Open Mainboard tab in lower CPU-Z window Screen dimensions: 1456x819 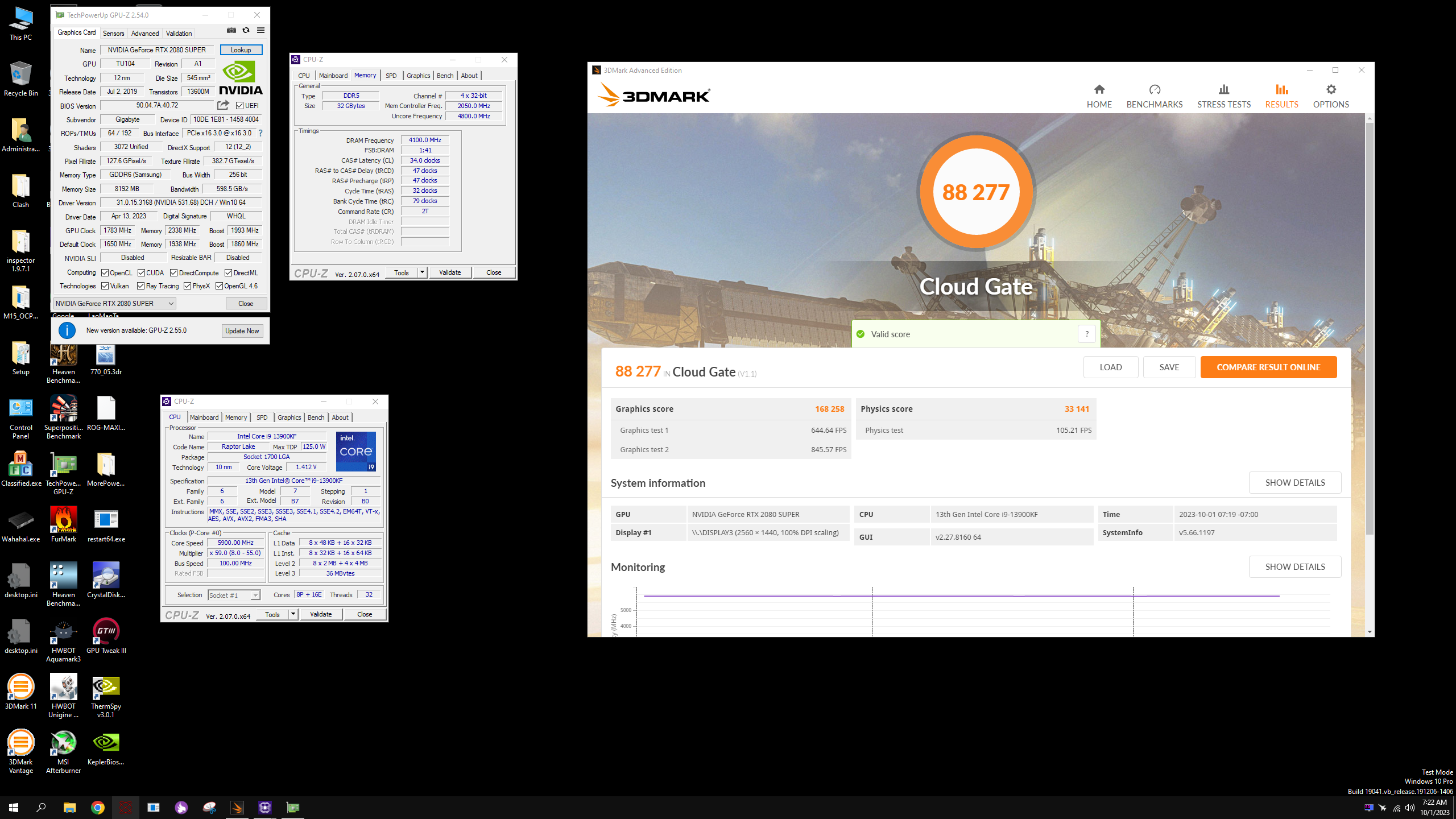pyautogui.click(x=204, y=417)
